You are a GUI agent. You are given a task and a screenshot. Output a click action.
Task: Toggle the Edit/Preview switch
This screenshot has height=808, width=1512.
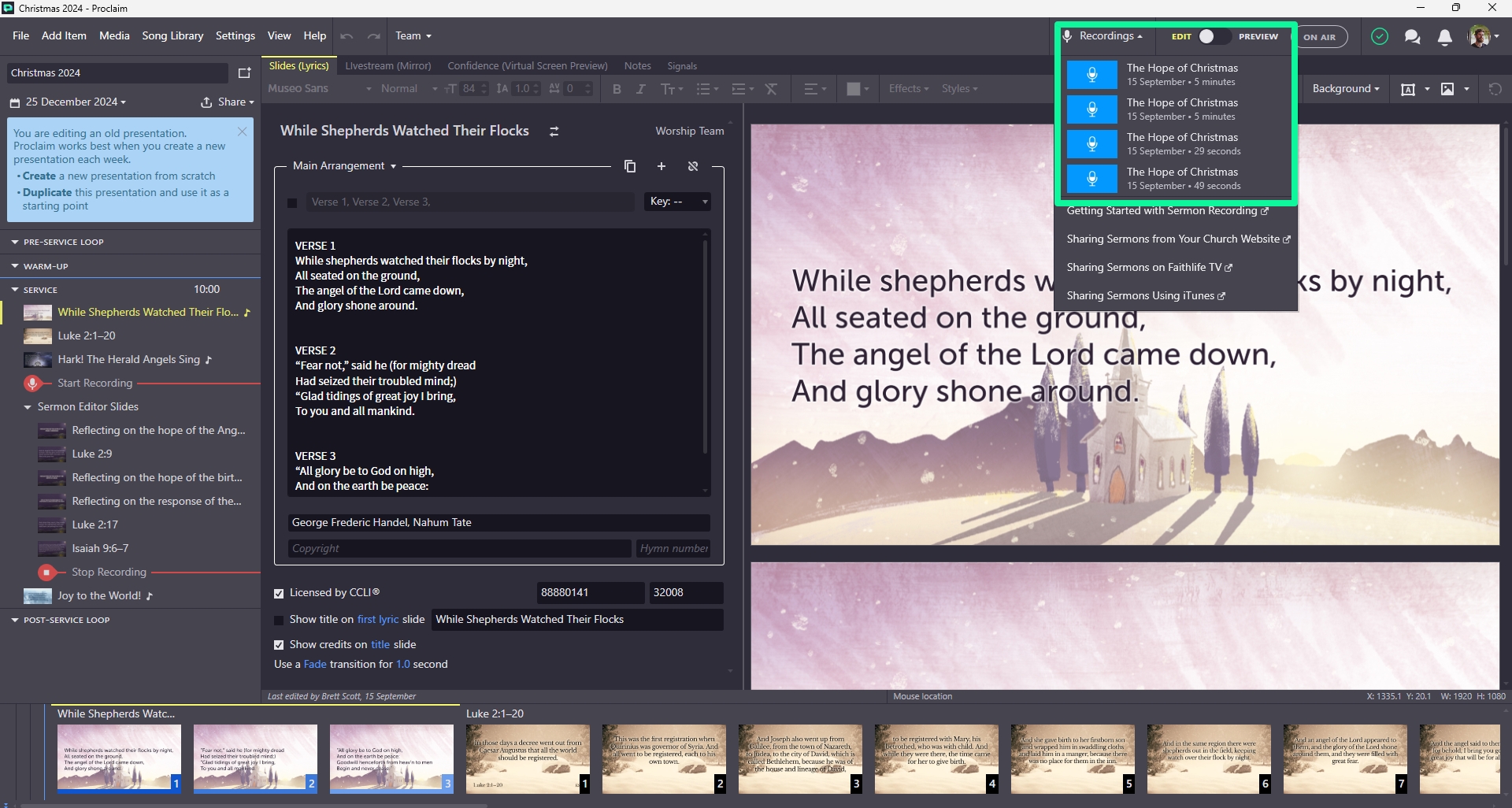(1214, 36)
